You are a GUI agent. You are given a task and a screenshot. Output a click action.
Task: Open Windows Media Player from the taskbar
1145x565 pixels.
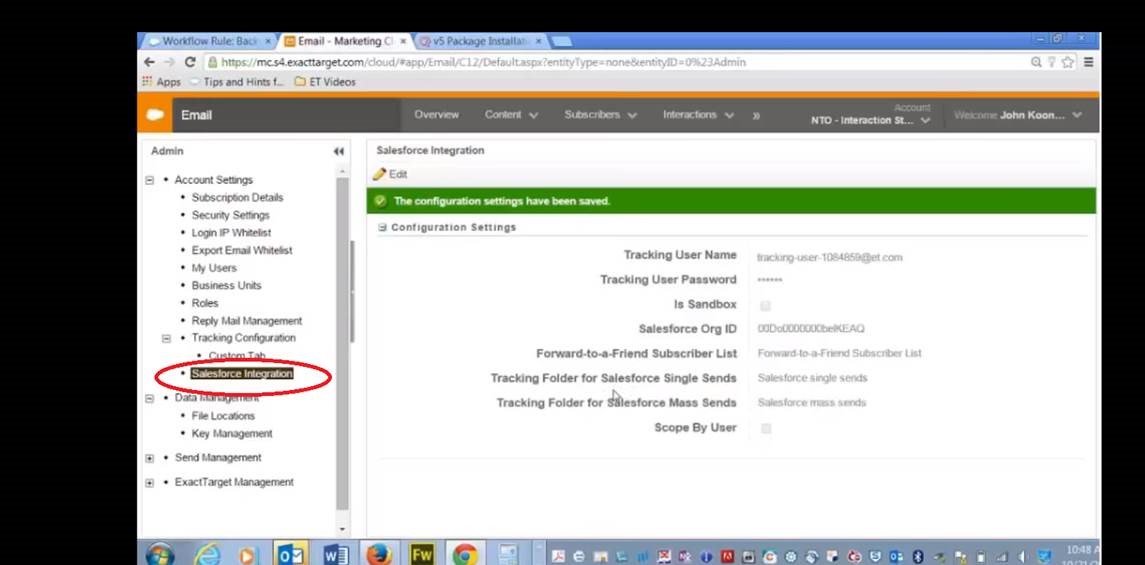(248, 556)
